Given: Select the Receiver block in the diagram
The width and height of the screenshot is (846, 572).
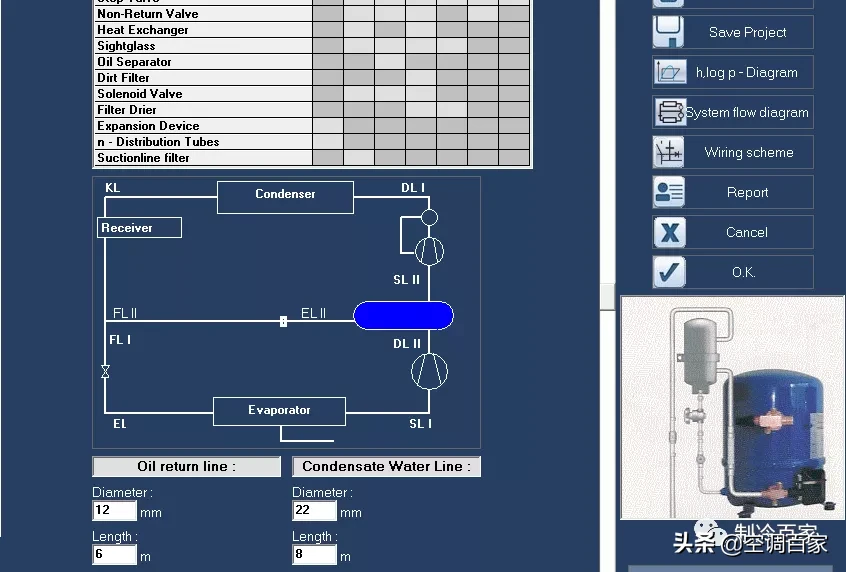Looking at the screenshot, I should coord(140,228).
